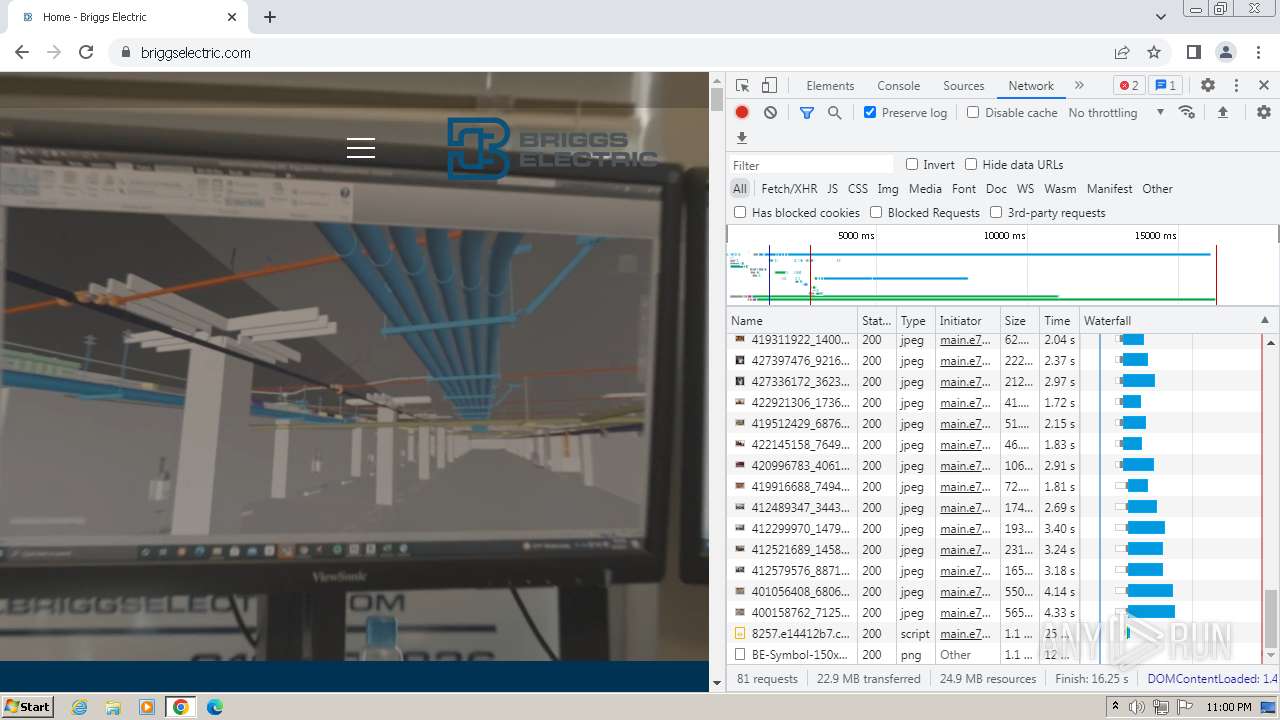Viewport: 1280px width, 720px height.
Task: Toggle the device toolbar icon
Action: tap(769, 86)
